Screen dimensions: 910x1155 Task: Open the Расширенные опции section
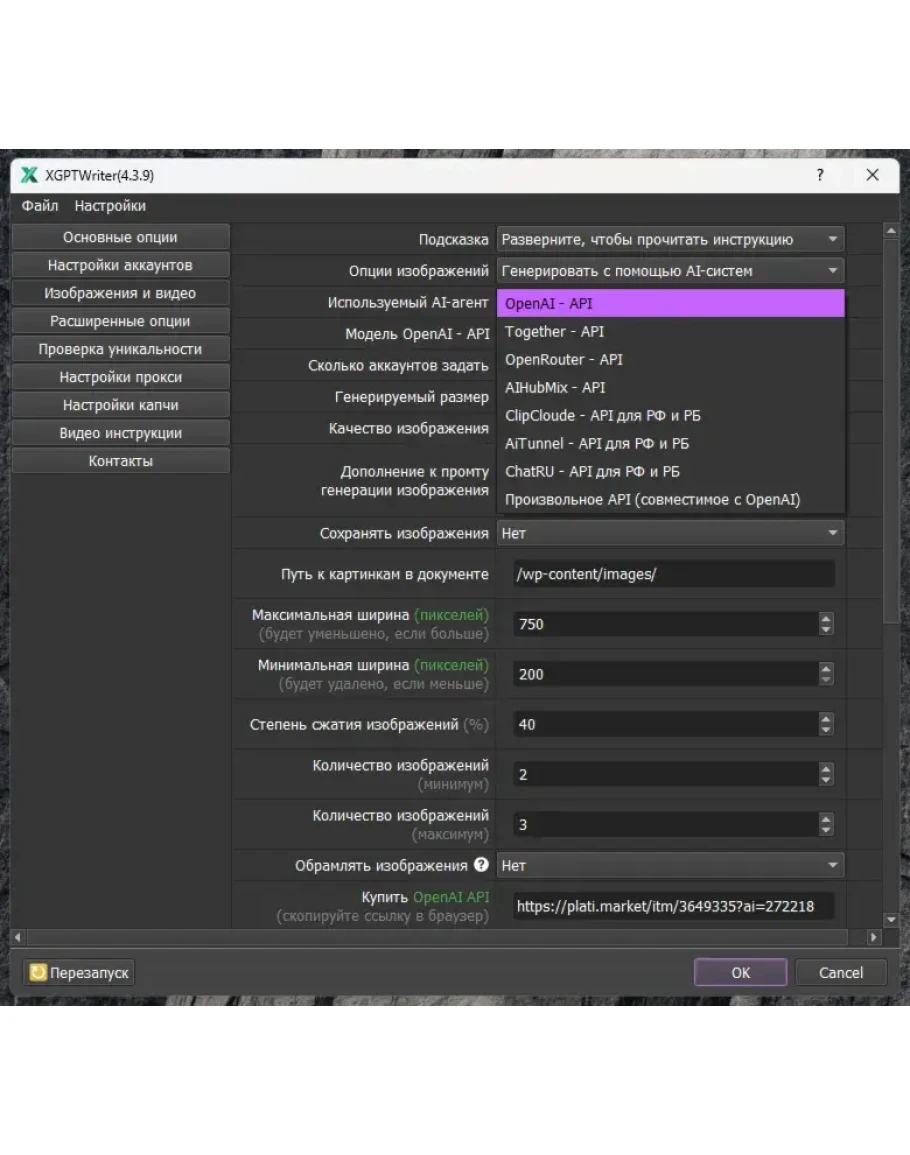coord(121,321)
